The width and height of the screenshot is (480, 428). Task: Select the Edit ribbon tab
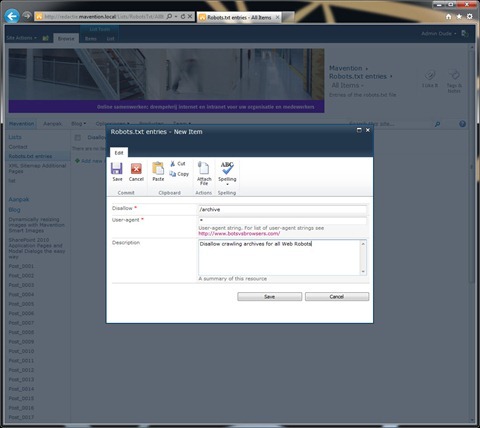pos(119,153)
